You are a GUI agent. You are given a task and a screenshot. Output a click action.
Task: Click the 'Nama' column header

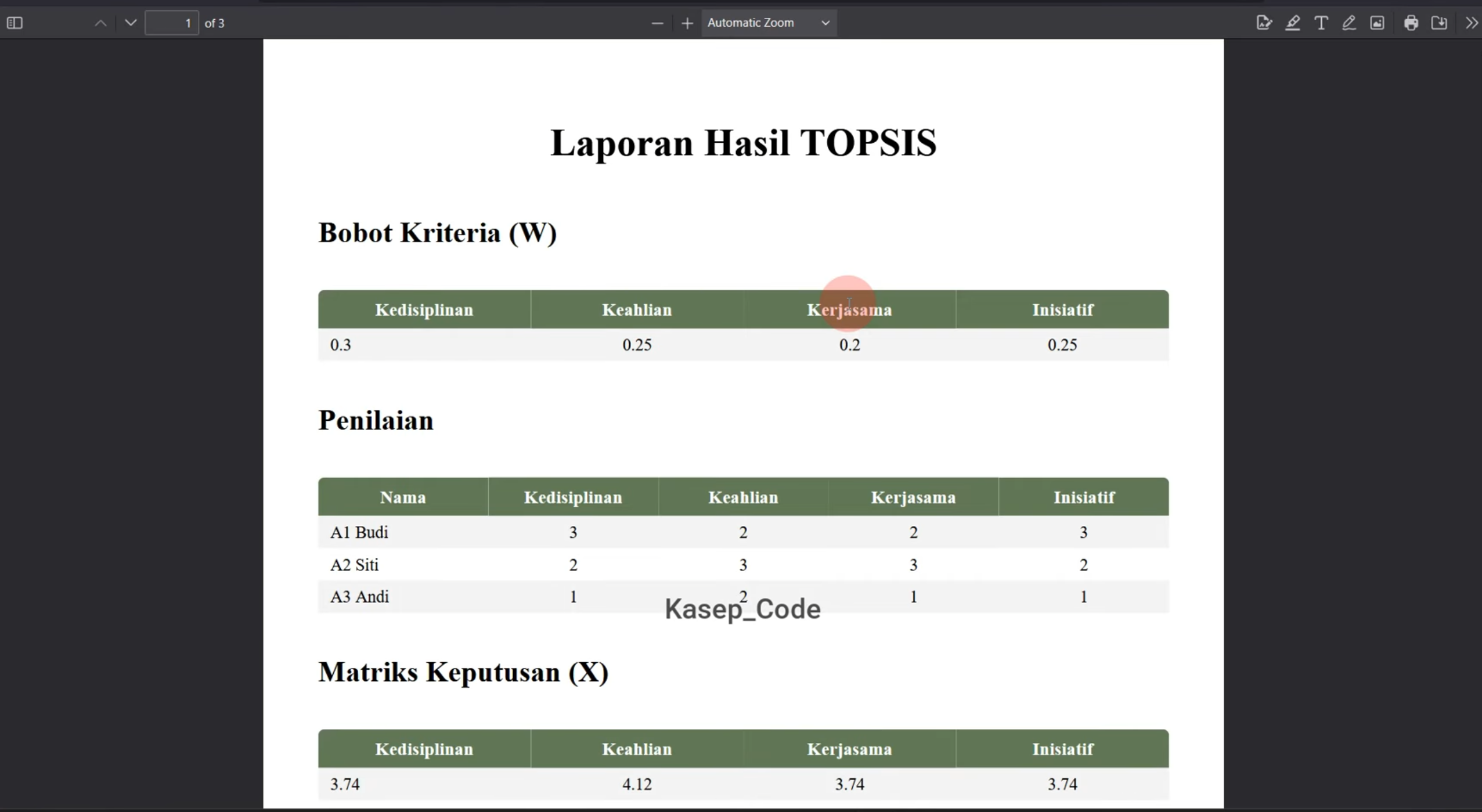point(403,497)
